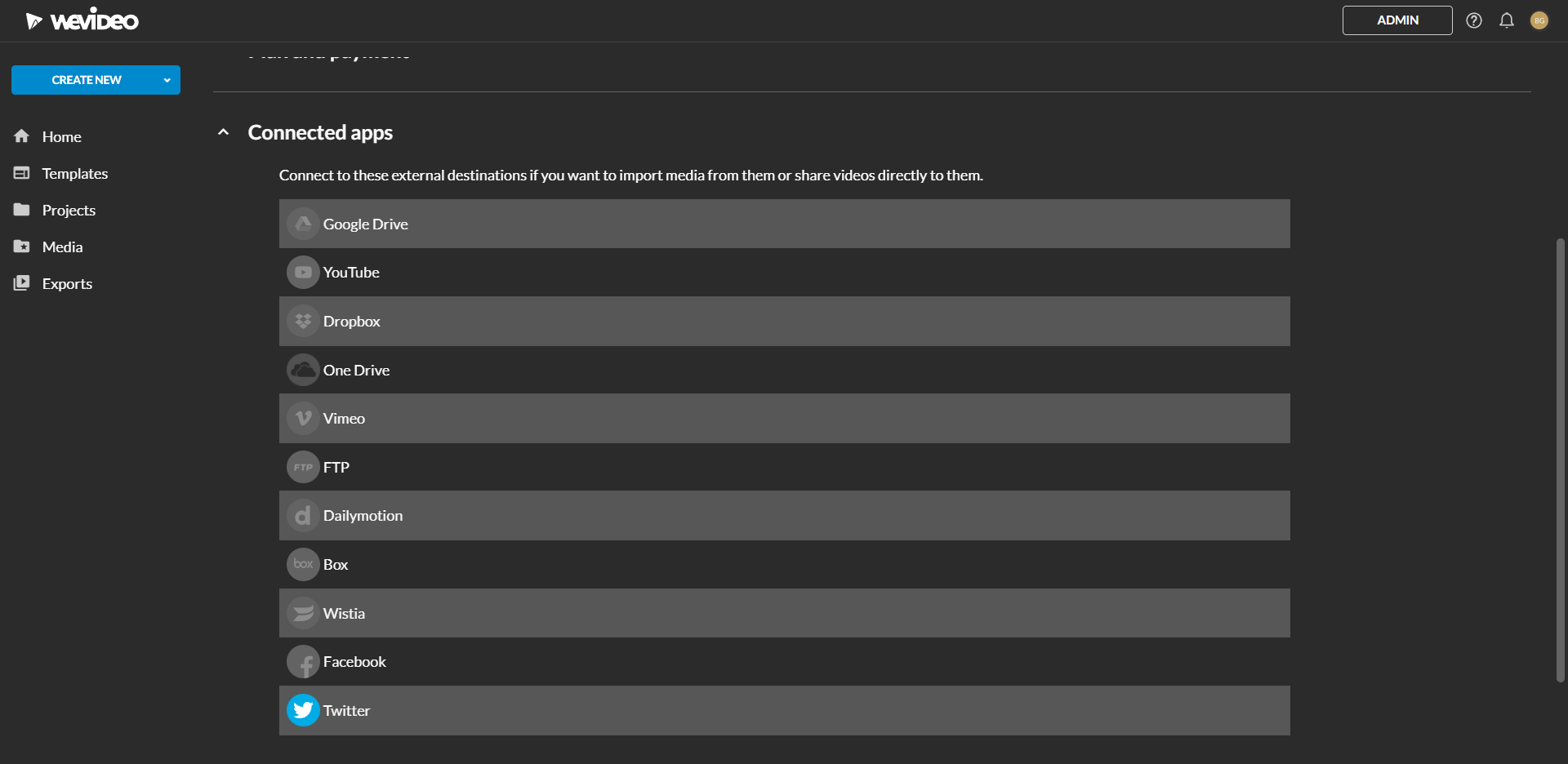Collapse the Connected apps section
Screen dimensions: 1568x764
click(x=222, y=131)
